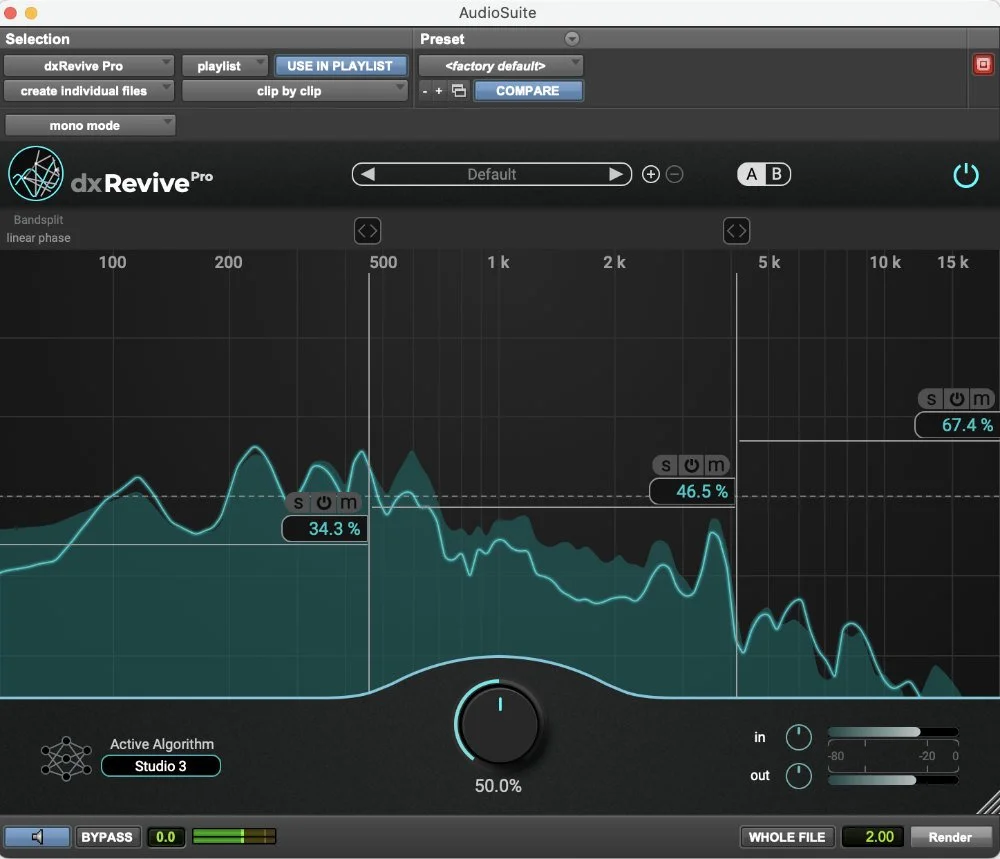Select the previous preset arrow
Viewport: 1000px width, 859px height.
coord(368,174)
